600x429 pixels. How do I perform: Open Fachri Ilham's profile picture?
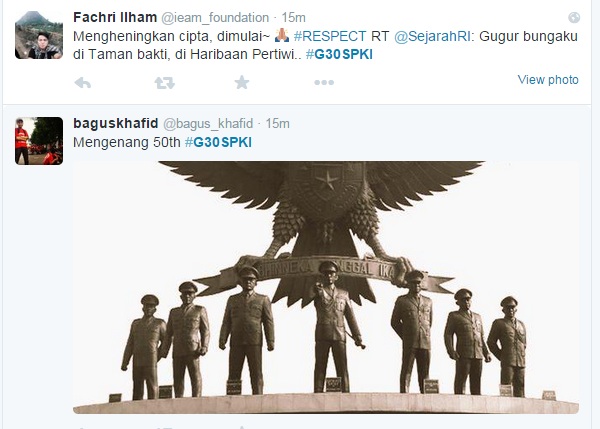click(39, 35)
